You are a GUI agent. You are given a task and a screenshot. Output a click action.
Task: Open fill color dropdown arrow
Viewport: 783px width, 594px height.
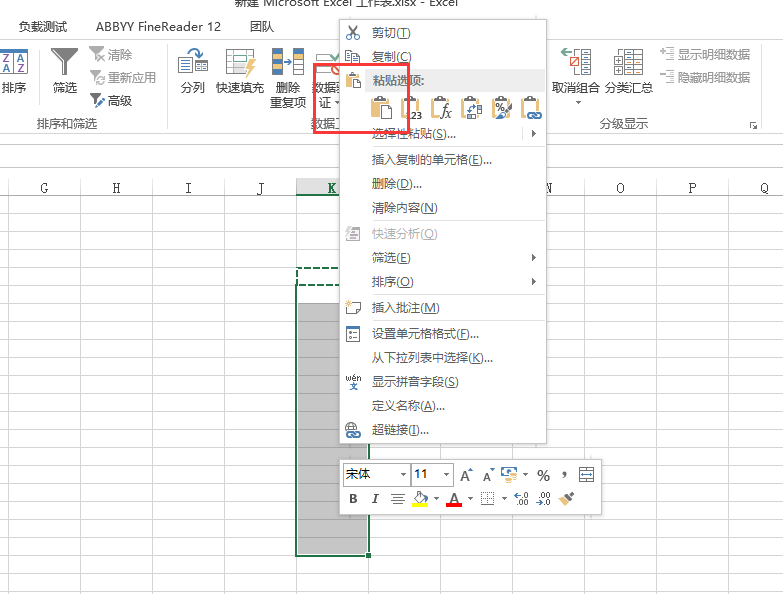point(436,499)
